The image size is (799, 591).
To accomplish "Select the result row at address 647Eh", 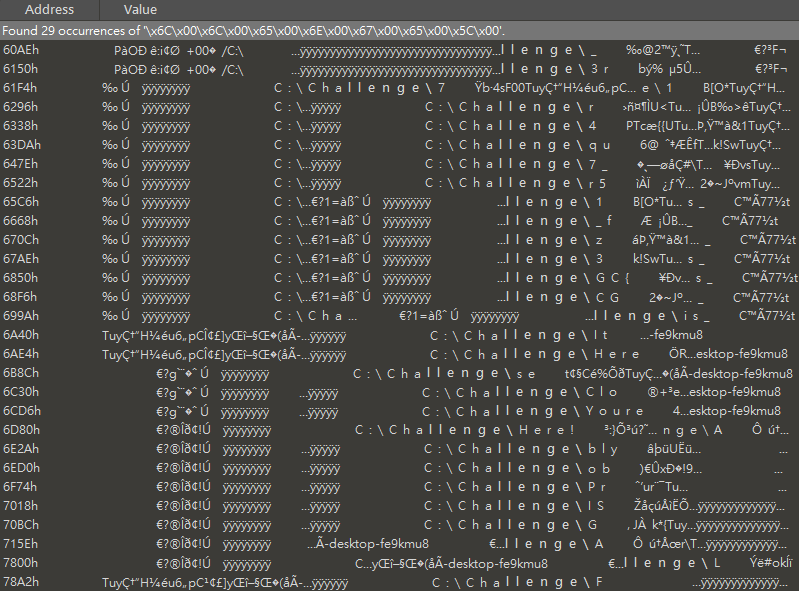I will click(400, 164).
